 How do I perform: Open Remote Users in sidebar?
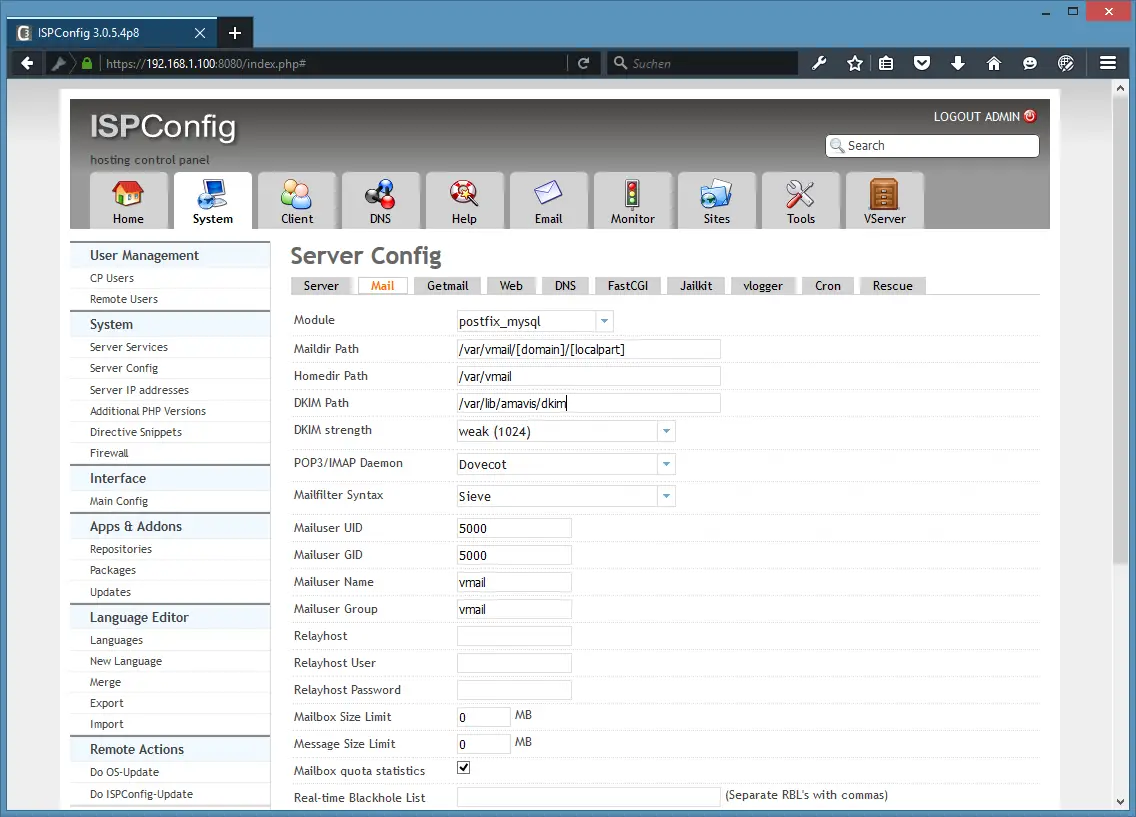(124, 299)
